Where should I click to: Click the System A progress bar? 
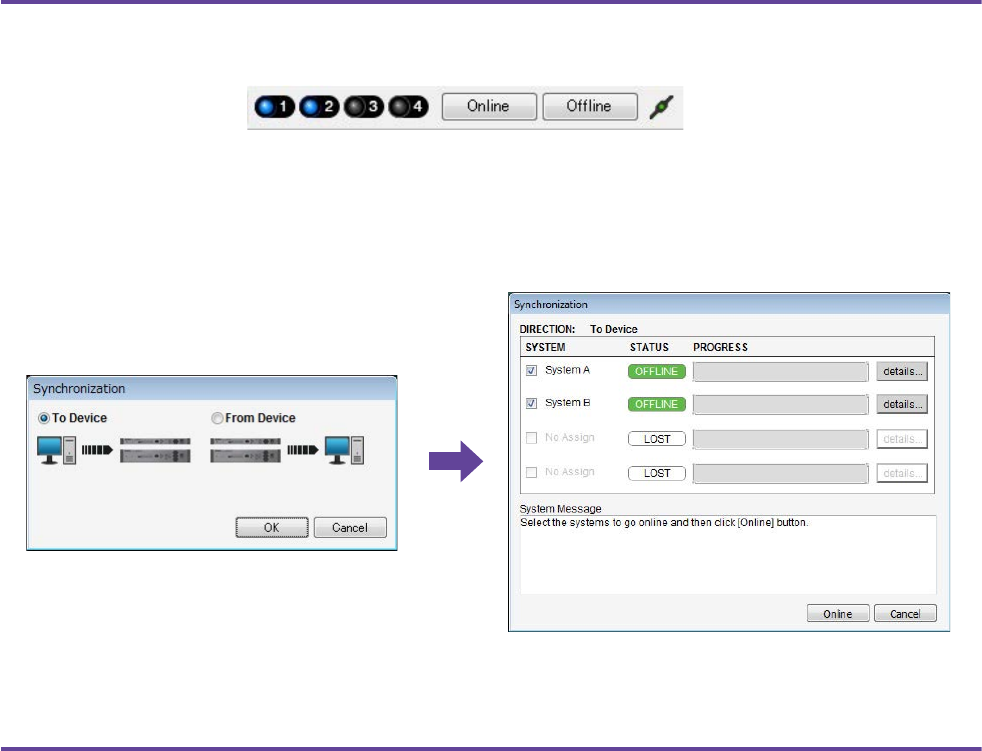pos(780,371)
